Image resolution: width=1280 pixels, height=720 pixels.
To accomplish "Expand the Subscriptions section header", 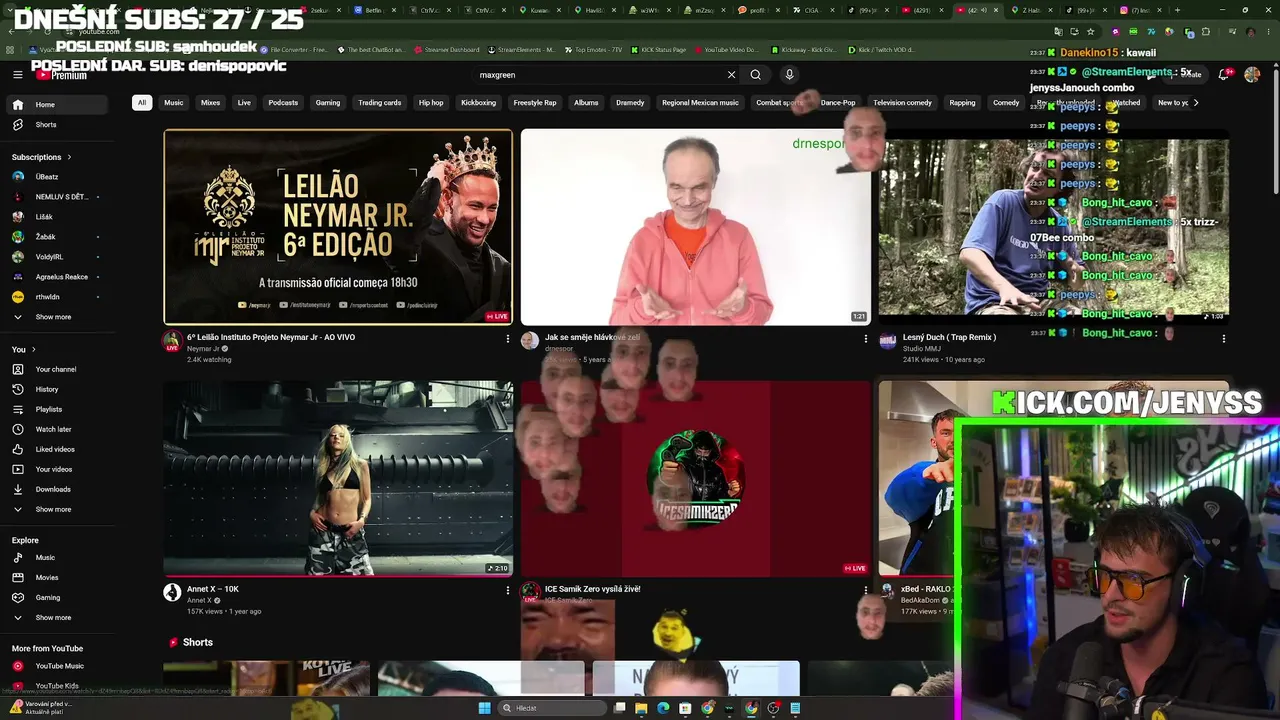I will [41, 157].
